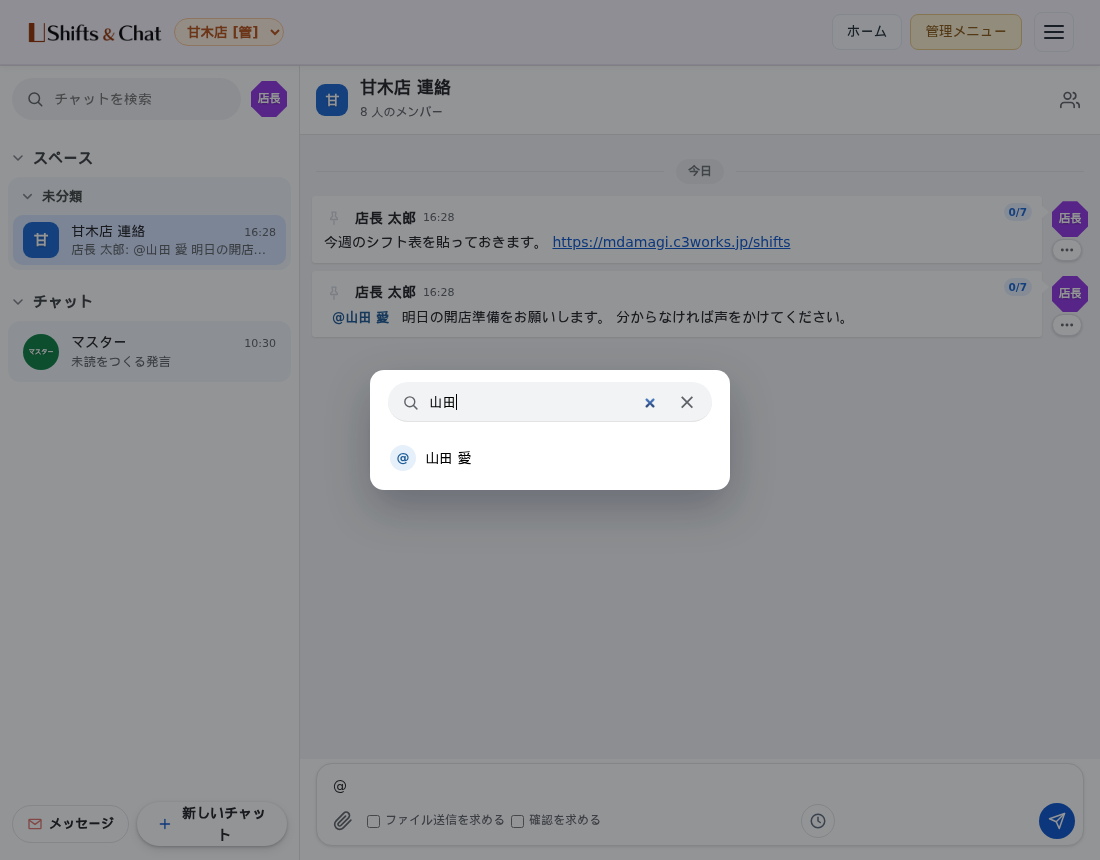This screenshot has width=1100, height=860.
Task: Go to ホーム
Action: 866,32
